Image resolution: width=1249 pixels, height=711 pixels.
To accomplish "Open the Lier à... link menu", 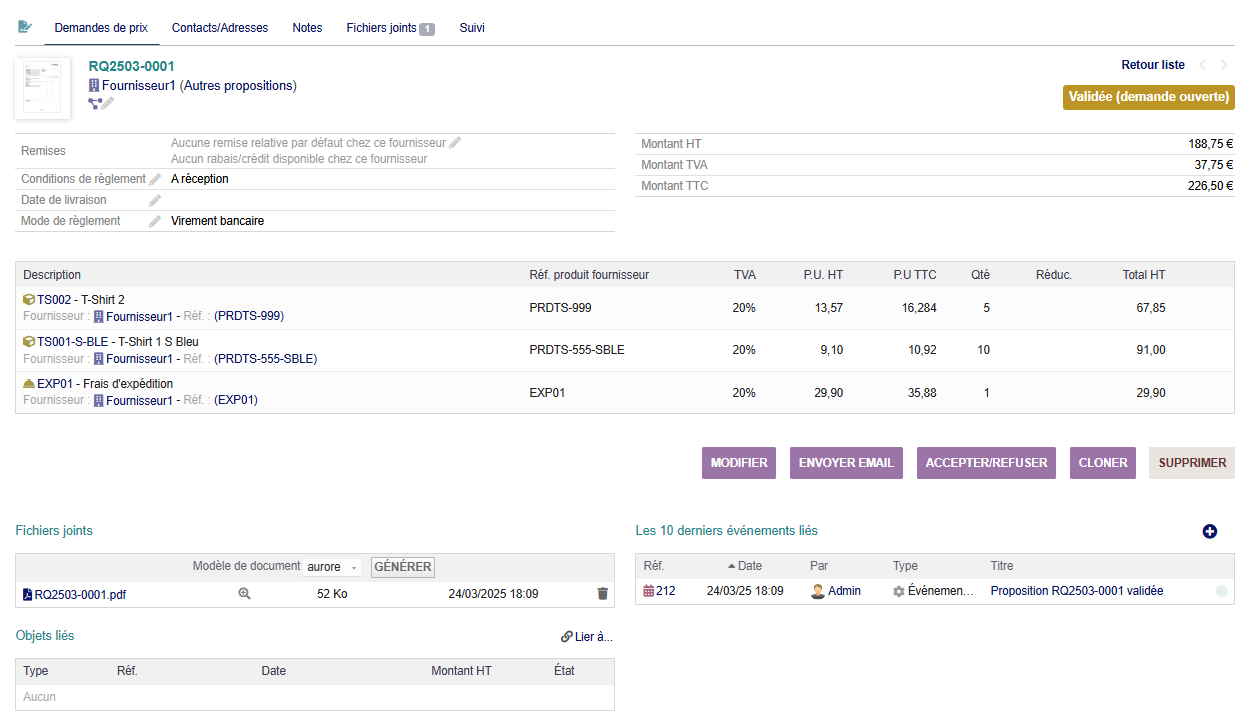I will click(586, 637).
